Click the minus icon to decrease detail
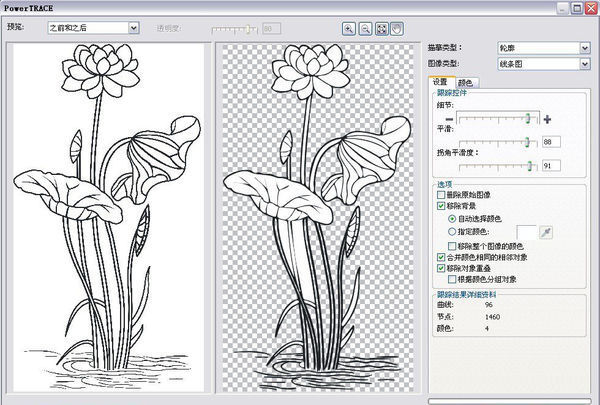Viewport: 600px width, 405px height. tap(451, 119)
